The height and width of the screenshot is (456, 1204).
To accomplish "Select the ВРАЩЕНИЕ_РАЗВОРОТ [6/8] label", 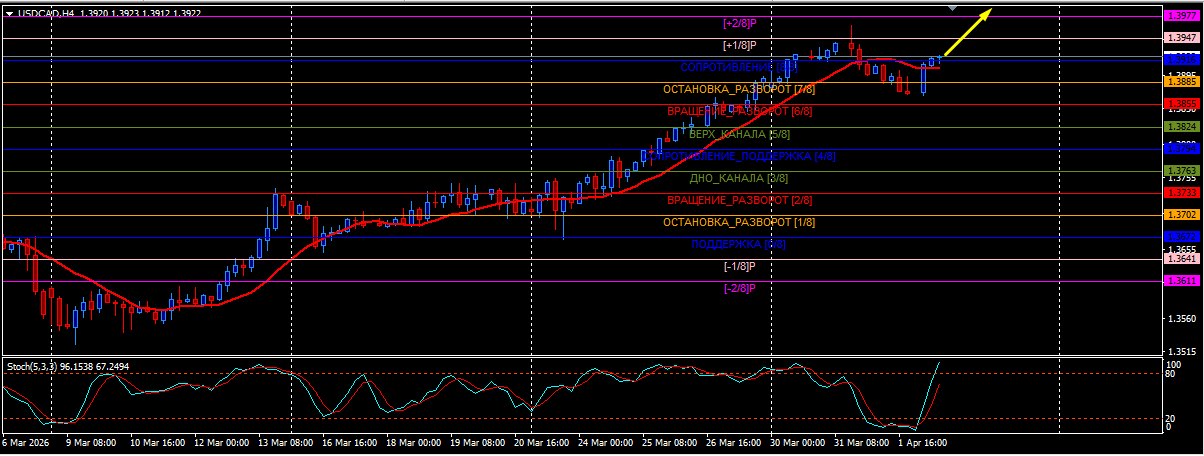I will point(739,111).
